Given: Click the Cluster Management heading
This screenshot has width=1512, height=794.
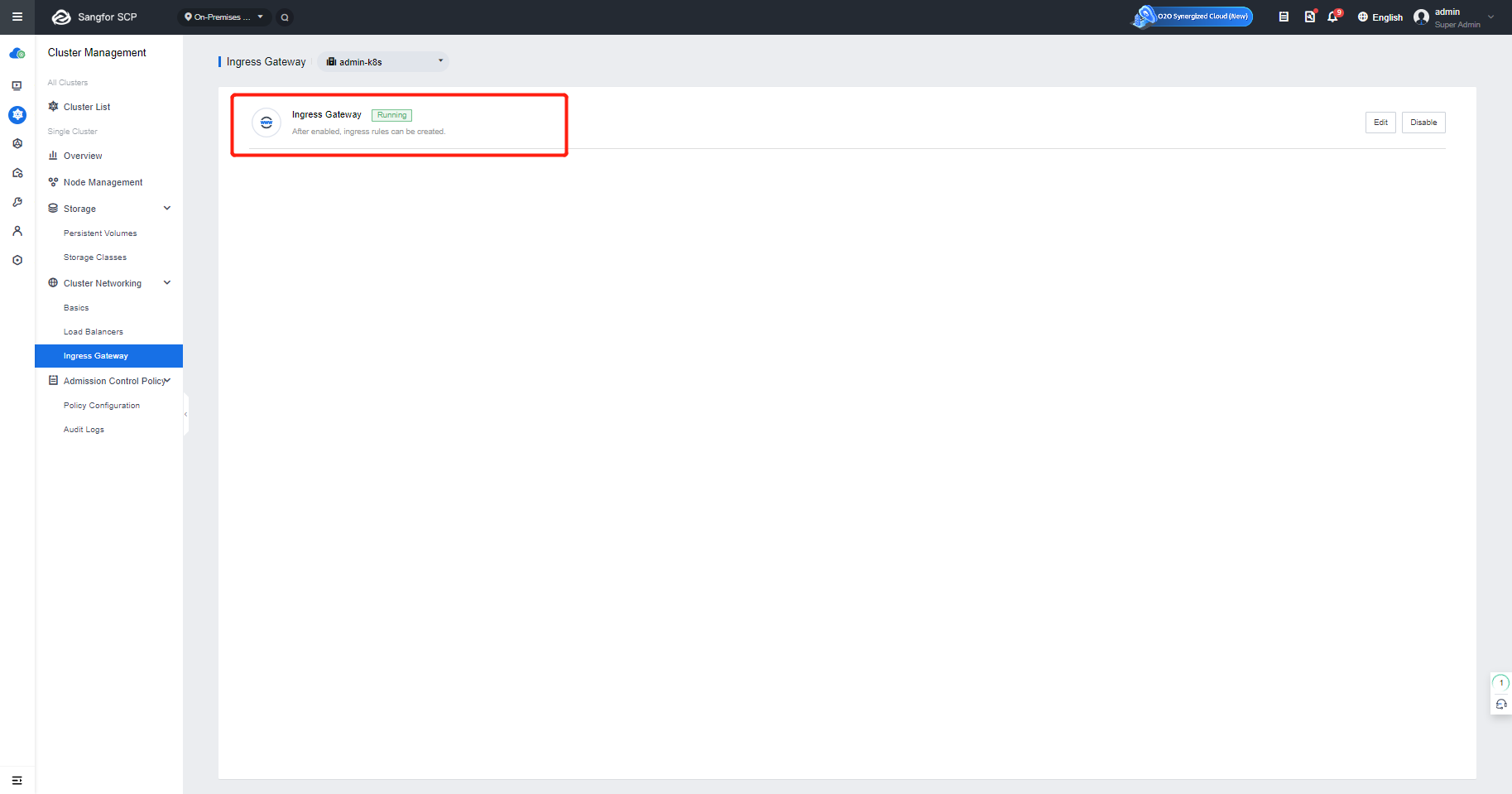Looking at the screenshot, I should click(x=97, y=53).
